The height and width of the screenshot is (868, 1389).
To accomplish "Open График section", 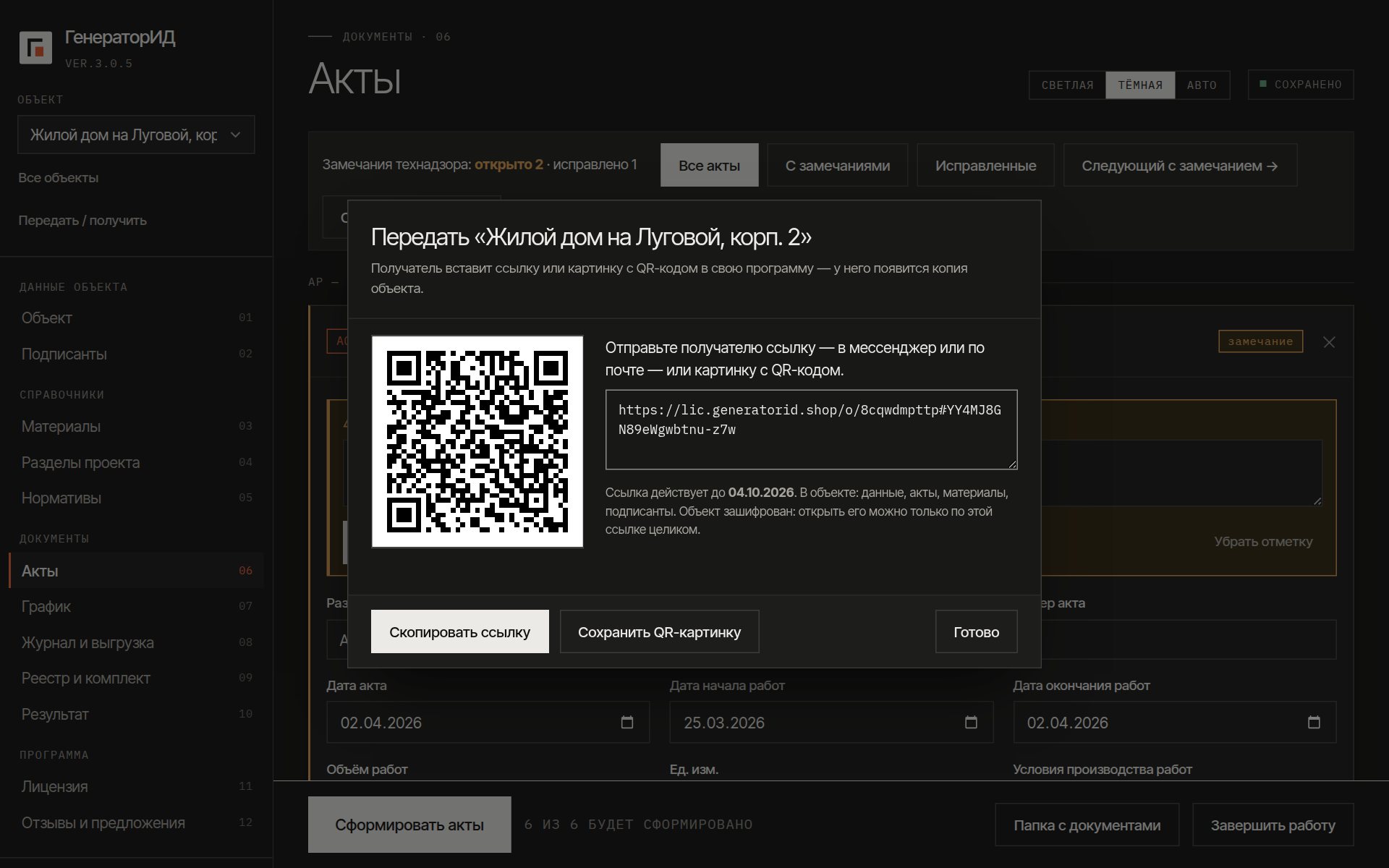I will click(136, 606).
